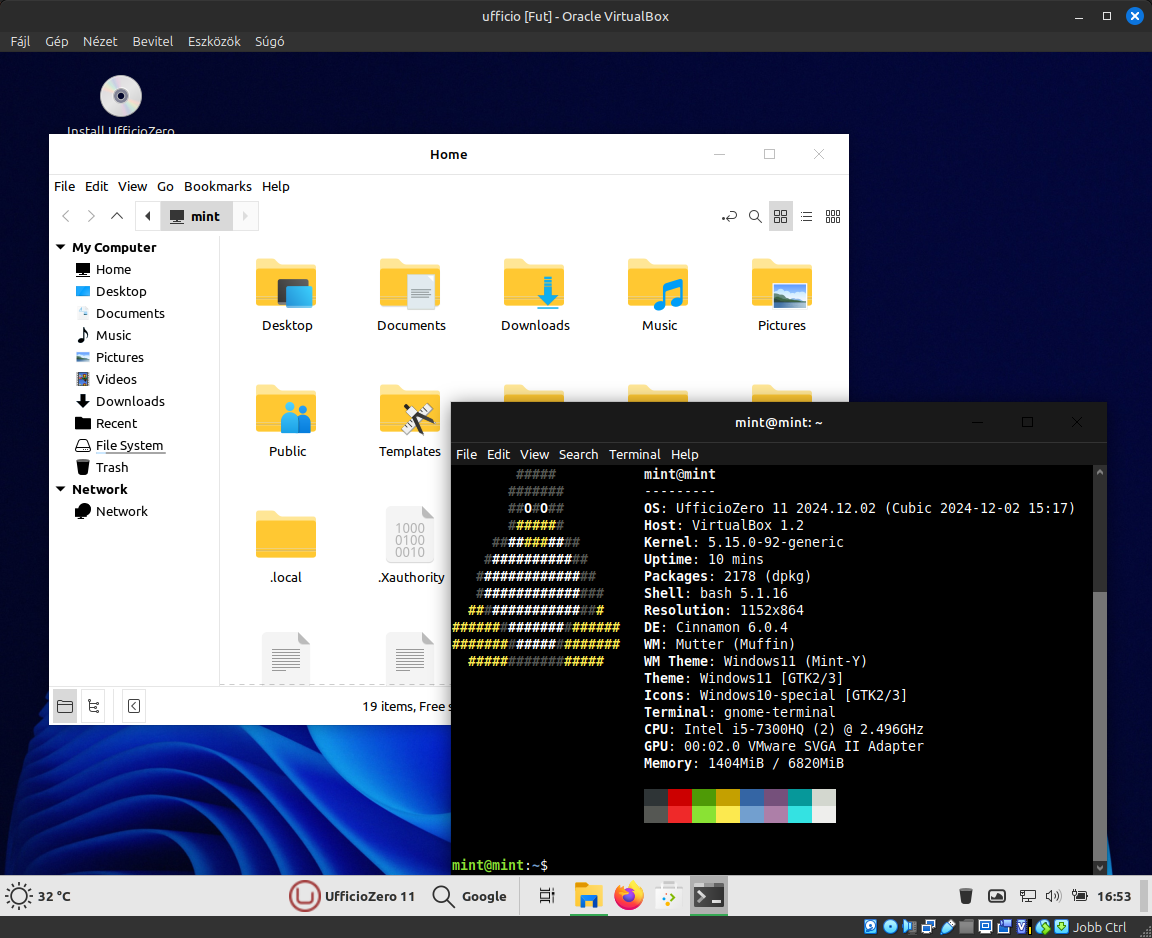Collapse the Network sidebar section
The image size is (1152, 938).
[x=61, y=489]
